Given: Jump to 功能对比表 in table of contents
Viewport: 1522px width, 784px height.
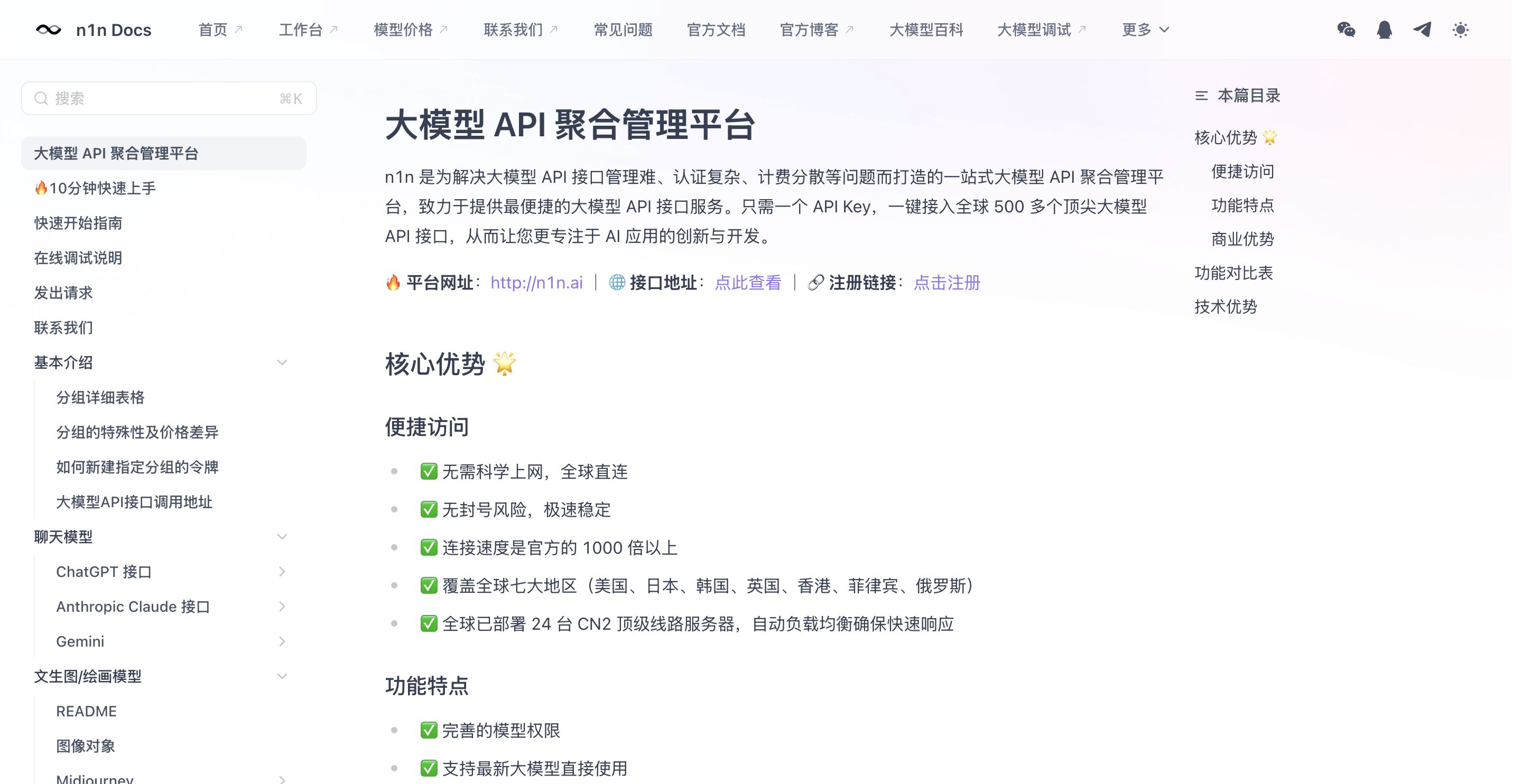Looking at the screenshot, I should click(x=1233, y=273).
